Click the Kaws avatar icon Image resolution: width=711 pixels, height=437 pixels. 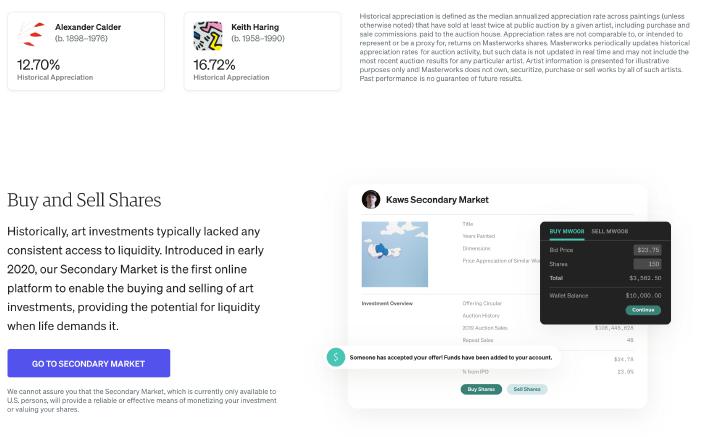(371, 199)
